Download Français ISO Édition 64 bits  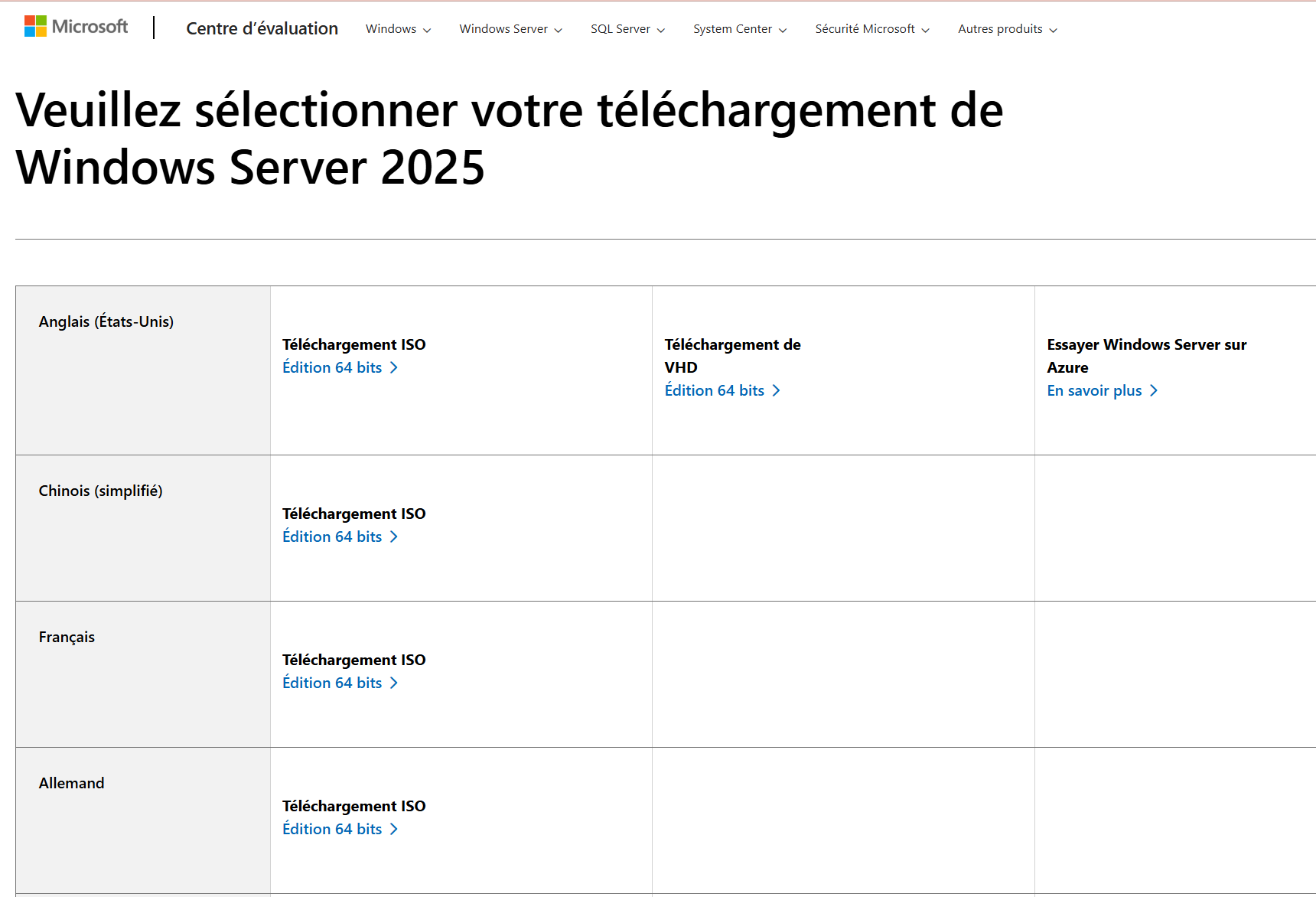(340, 683)
